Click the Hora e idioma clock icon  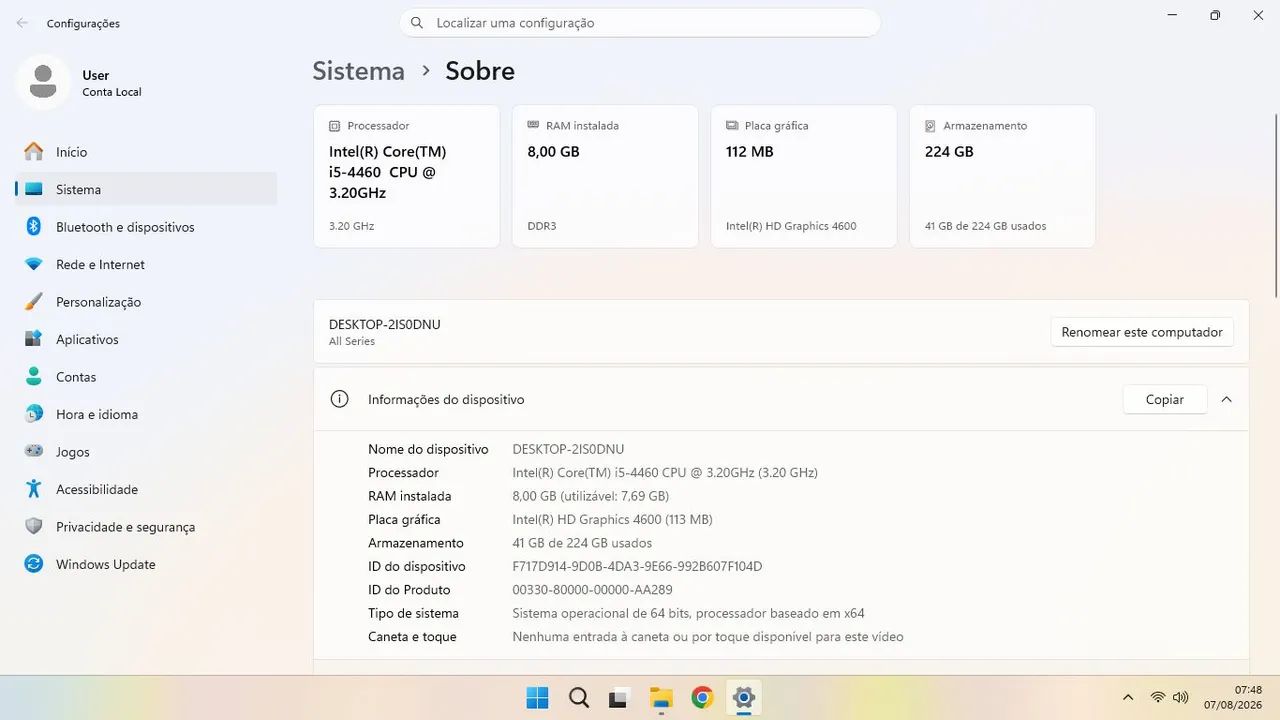(34, 414)
